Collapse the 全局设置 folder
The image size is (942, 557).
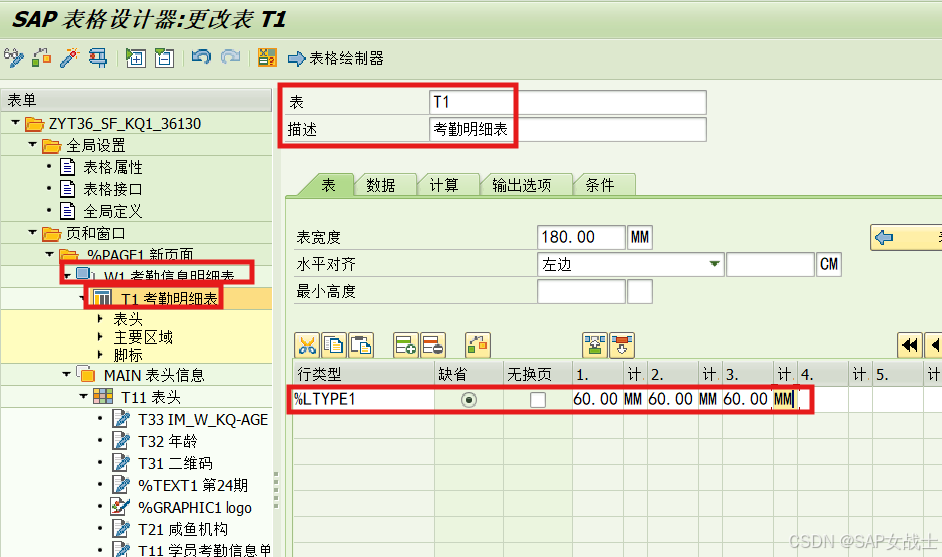[32, 144]
